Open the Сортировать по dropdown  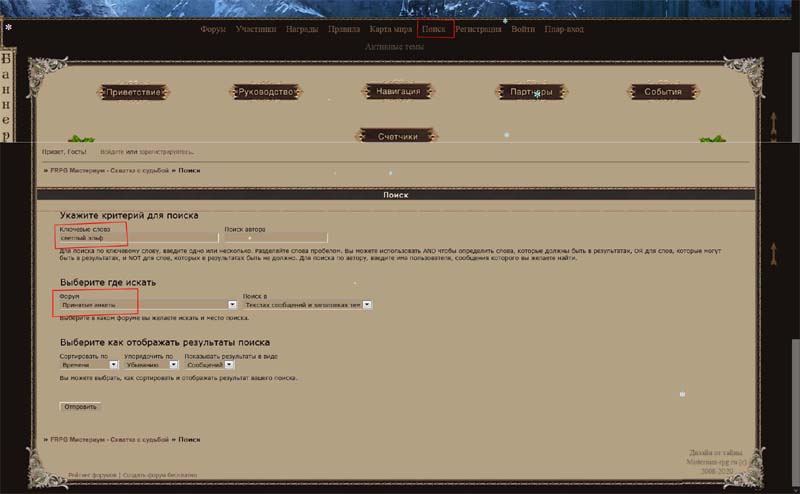coord(89,365)
